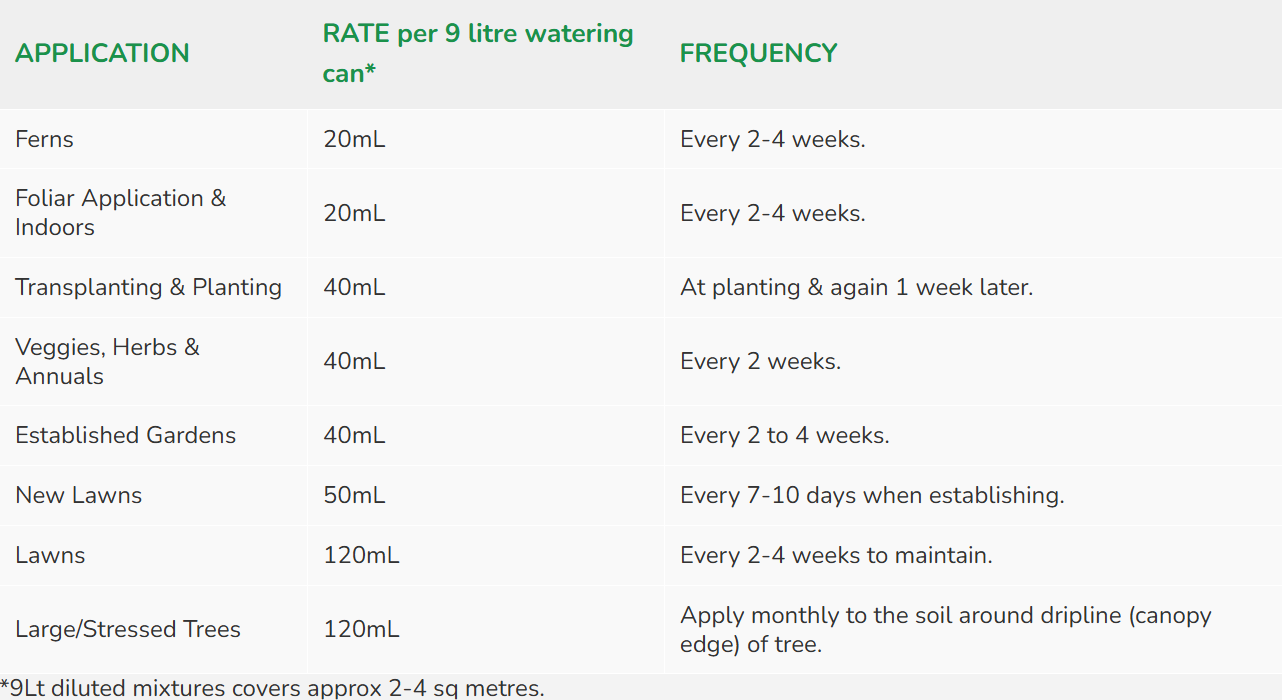Click the Foliar Application & Indoors cell

coord(120,213)
